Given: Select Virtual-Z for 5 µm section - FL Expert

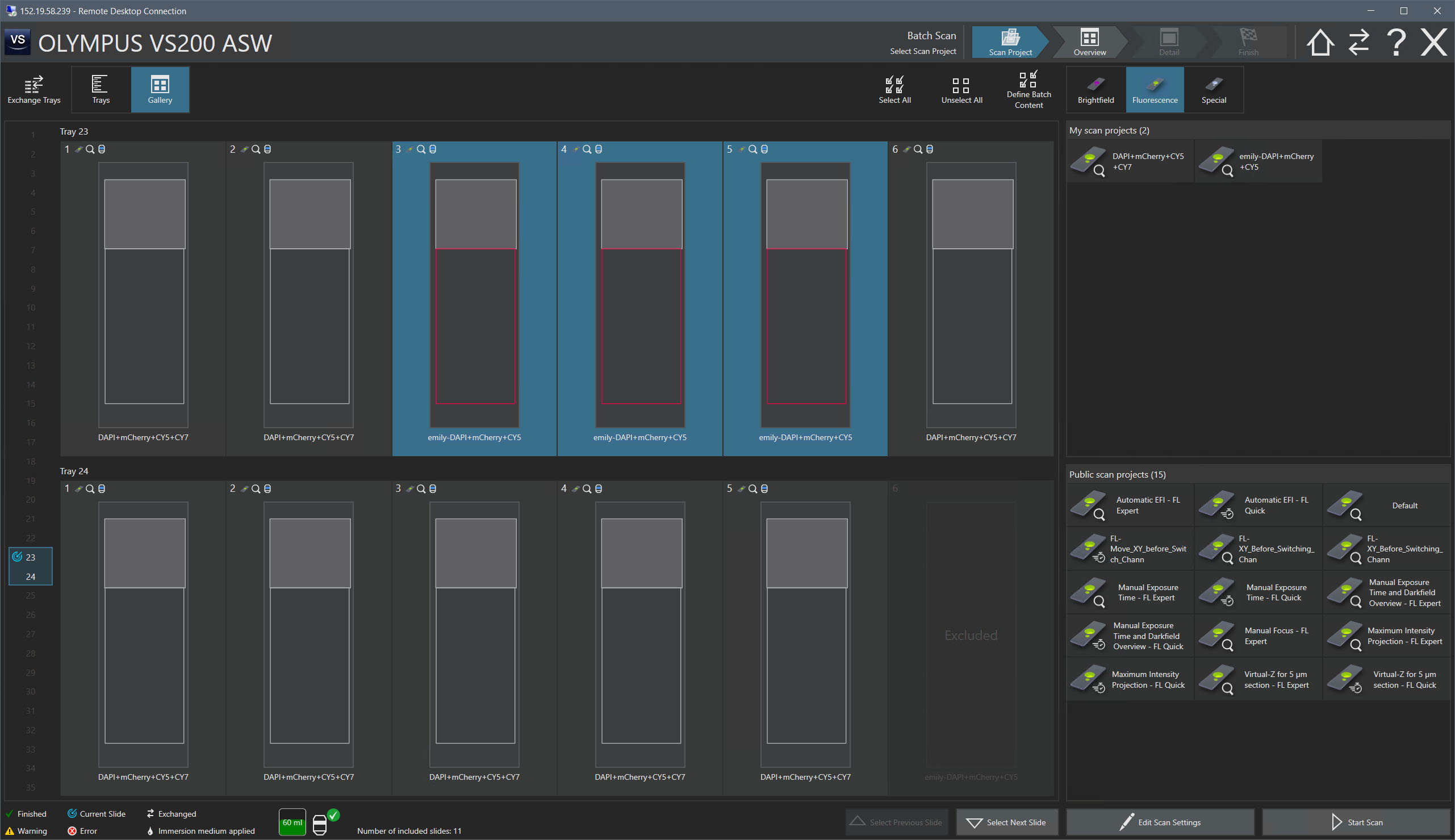Looking at the screenshot, I should click(1258, 680).
